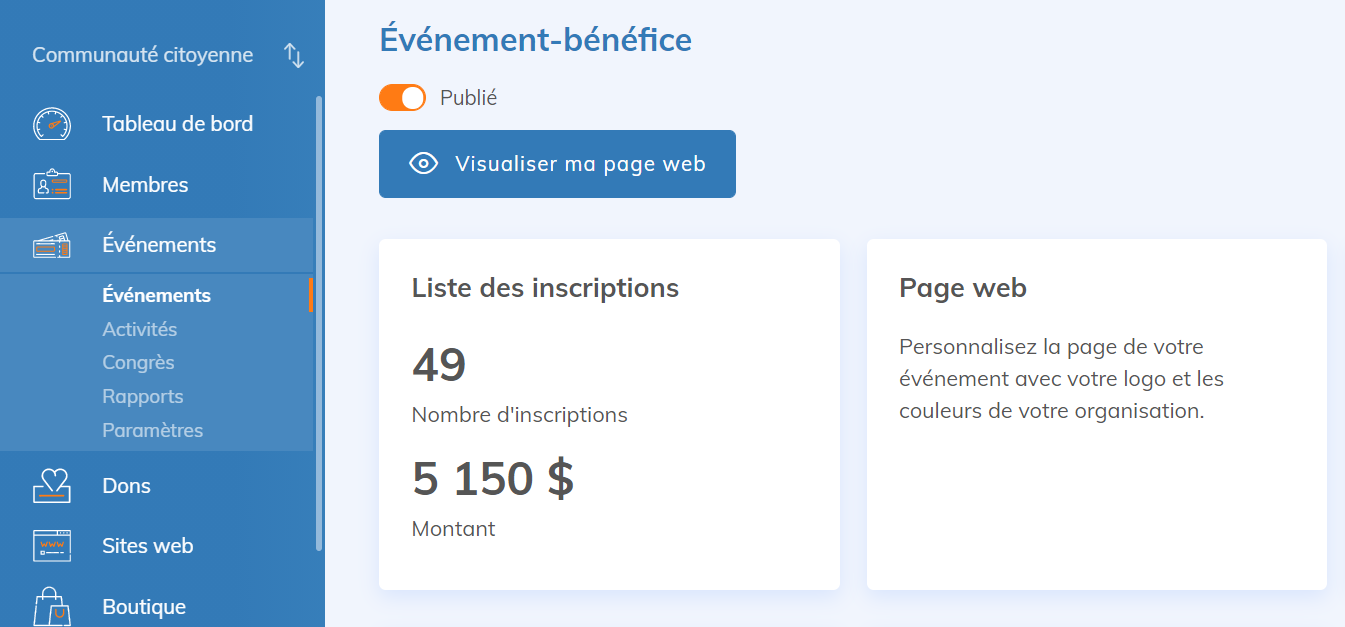
Task: Go to Rapports under Événements
Action: click(142, 396)
